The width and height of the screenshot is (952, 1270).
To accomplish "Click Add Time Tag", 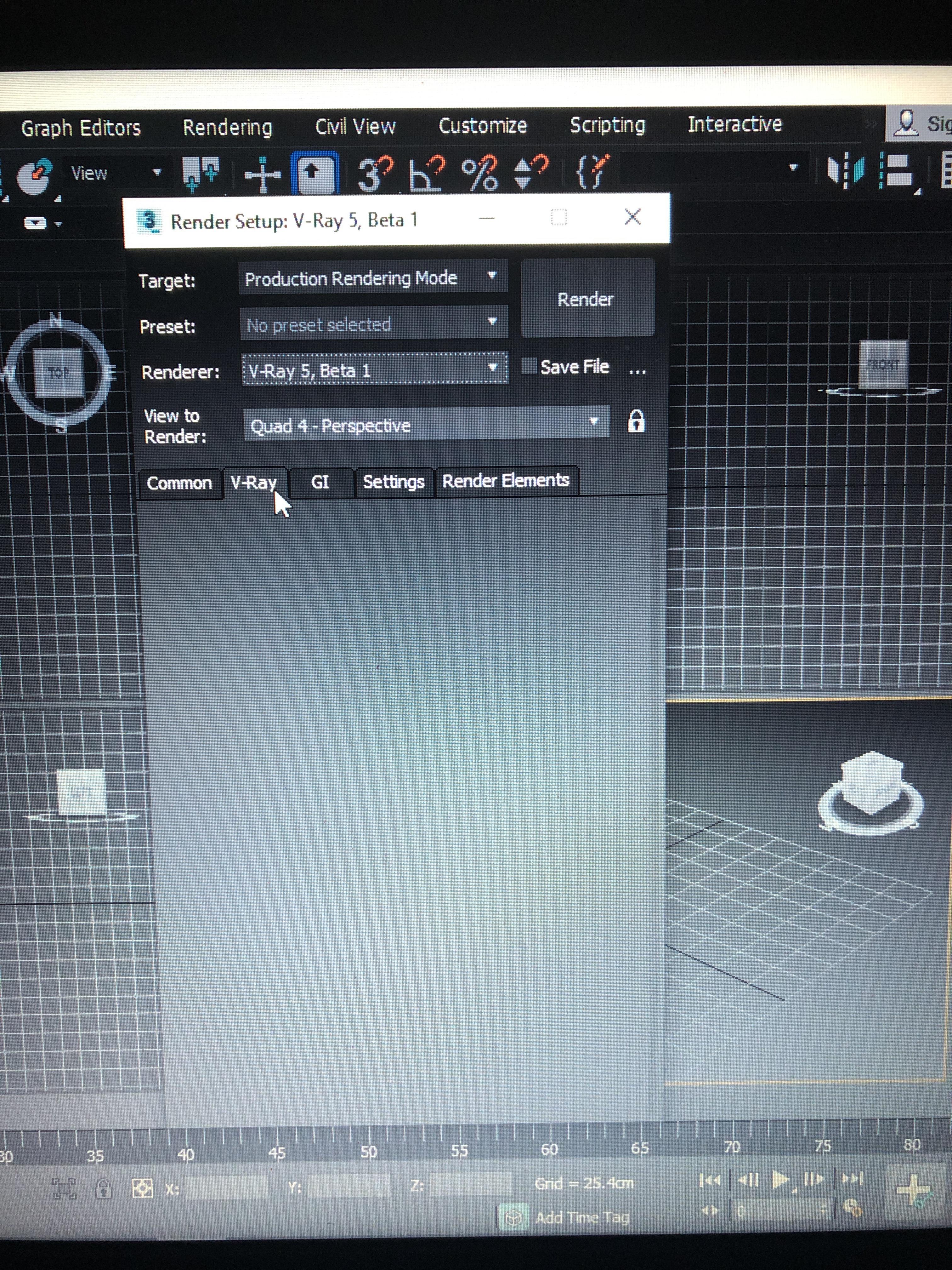I will [x=581, y=1217].
